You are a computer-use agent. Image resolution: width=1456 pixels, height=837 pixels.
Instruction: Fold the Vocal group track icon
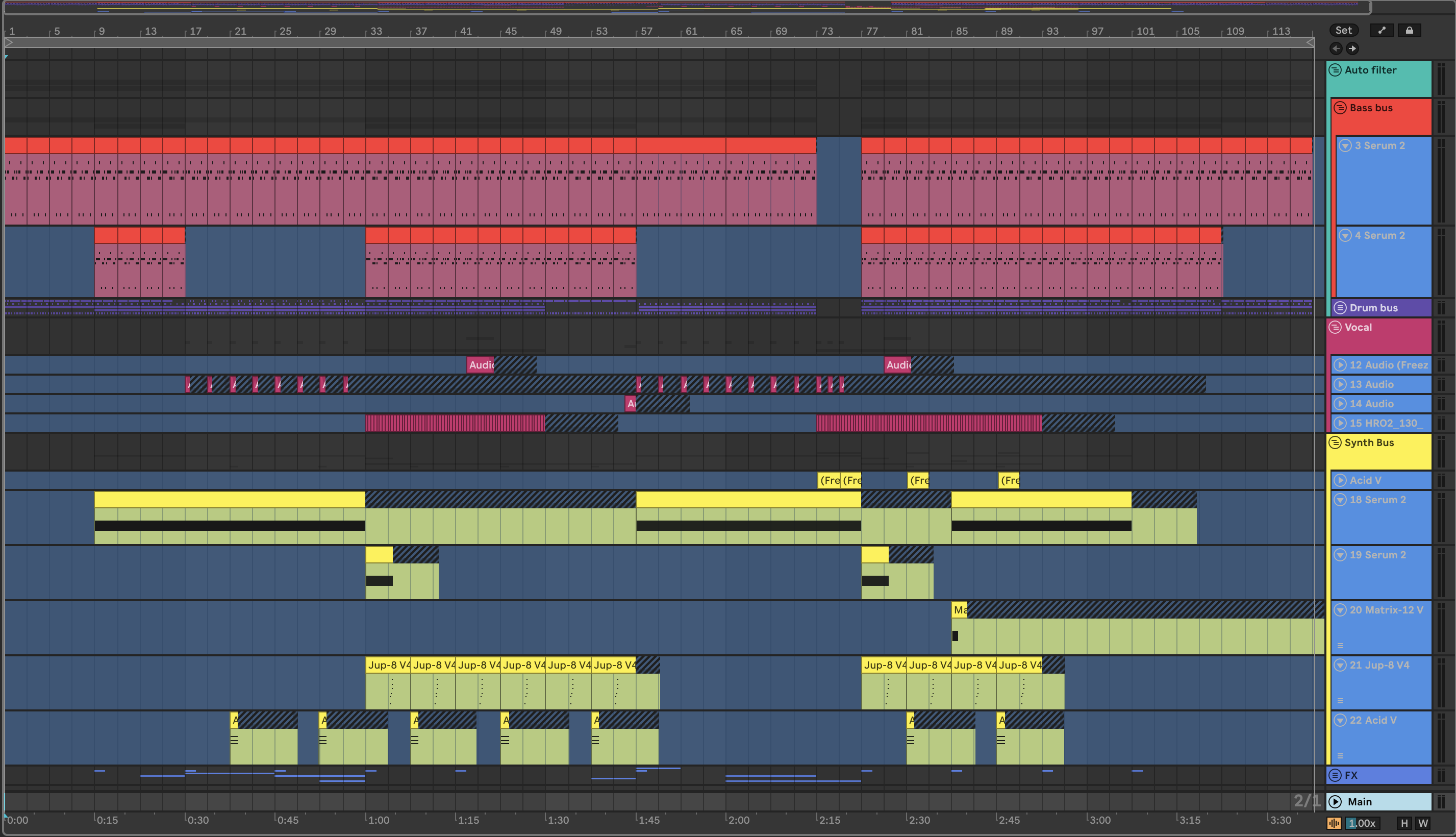(1335, 328)
